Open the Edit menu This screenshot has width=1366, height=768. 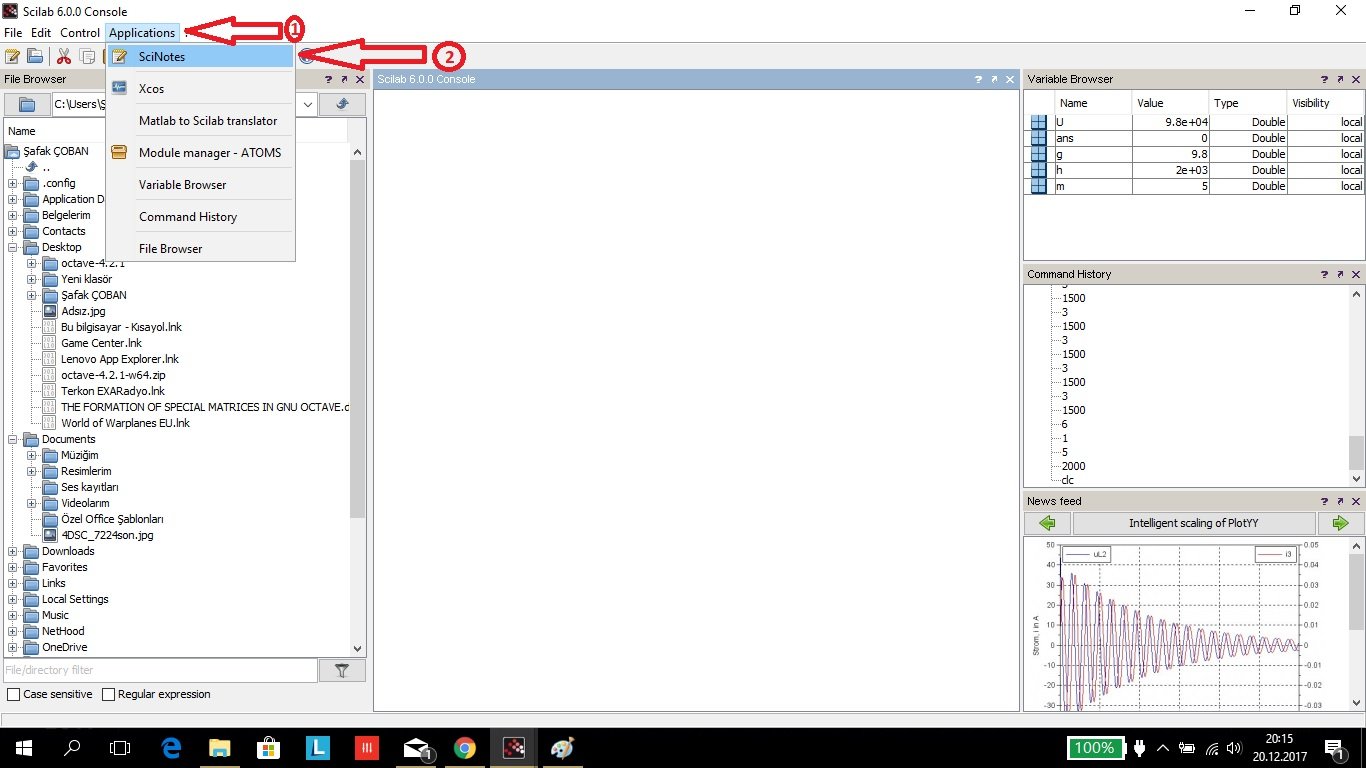click(41, 33)
